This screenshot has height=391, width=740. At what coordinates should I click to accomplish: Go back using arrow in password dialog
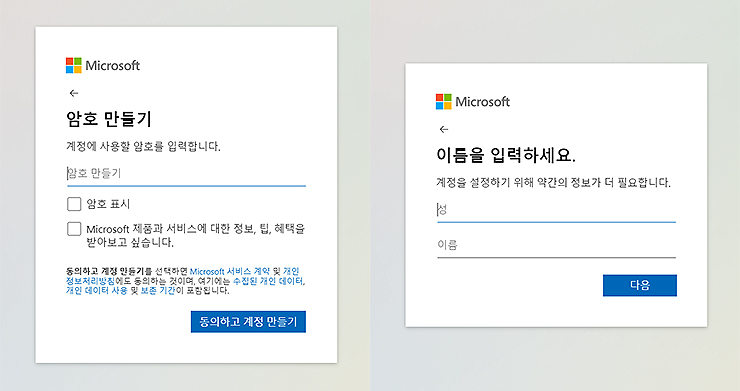74,93
